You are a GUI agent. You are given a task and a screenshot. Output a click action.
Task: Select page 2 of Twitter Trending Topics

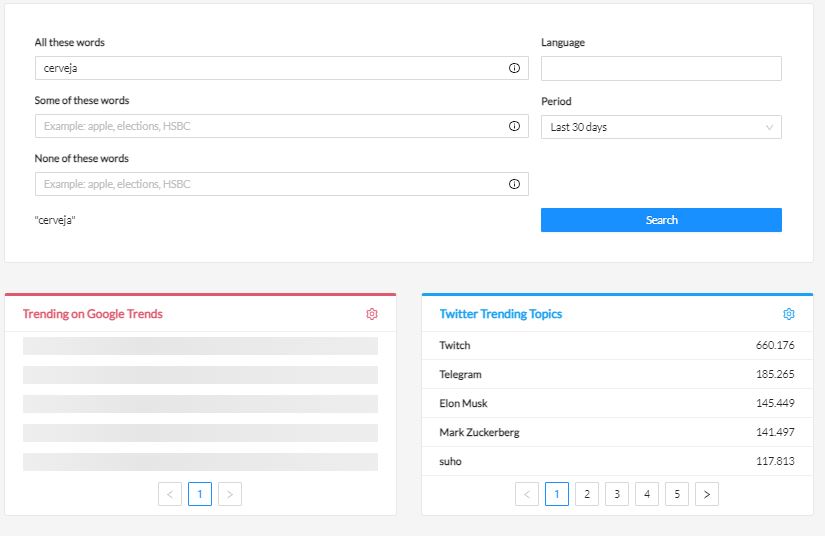(x=587, y=494)
